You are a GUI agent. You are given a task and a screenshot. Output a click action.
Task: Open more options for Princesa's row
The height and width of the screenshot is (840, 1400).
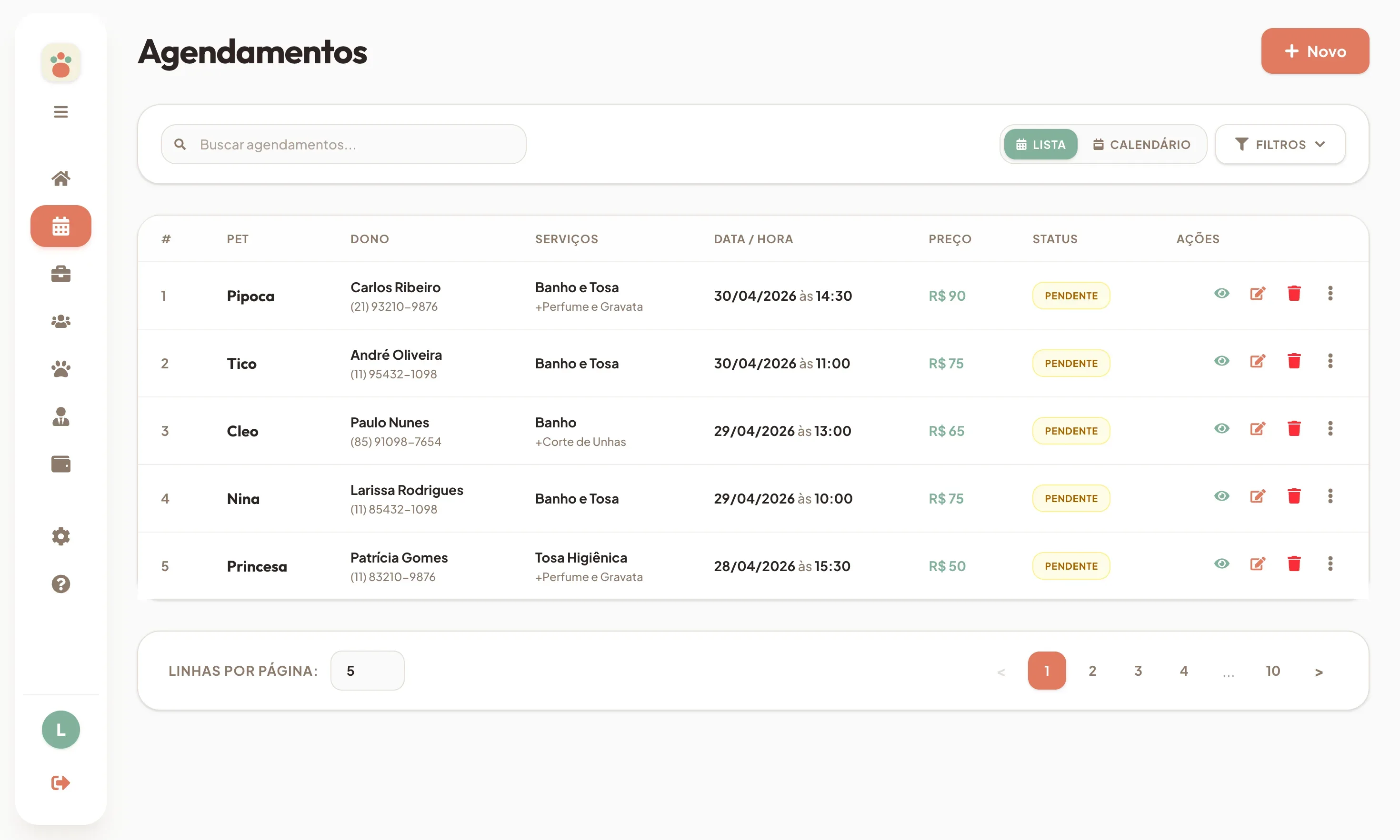(1330, 564)
